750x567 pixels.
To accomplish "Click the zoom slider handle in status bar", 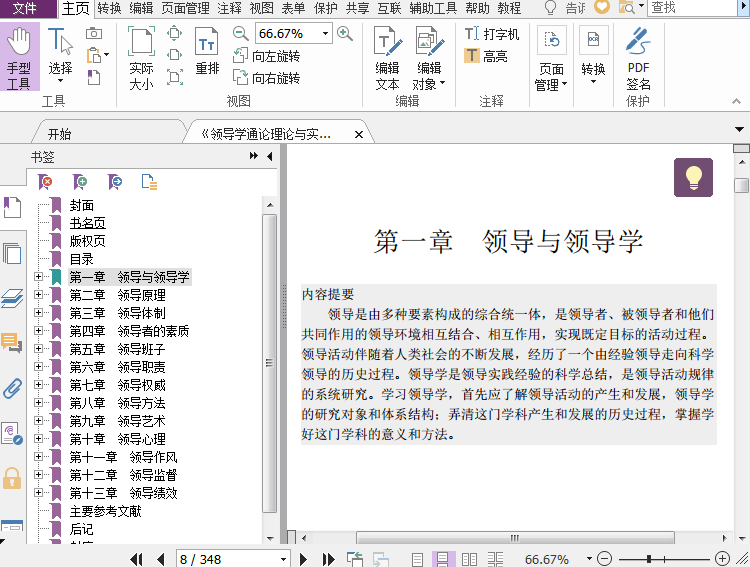I will (649, 558).
